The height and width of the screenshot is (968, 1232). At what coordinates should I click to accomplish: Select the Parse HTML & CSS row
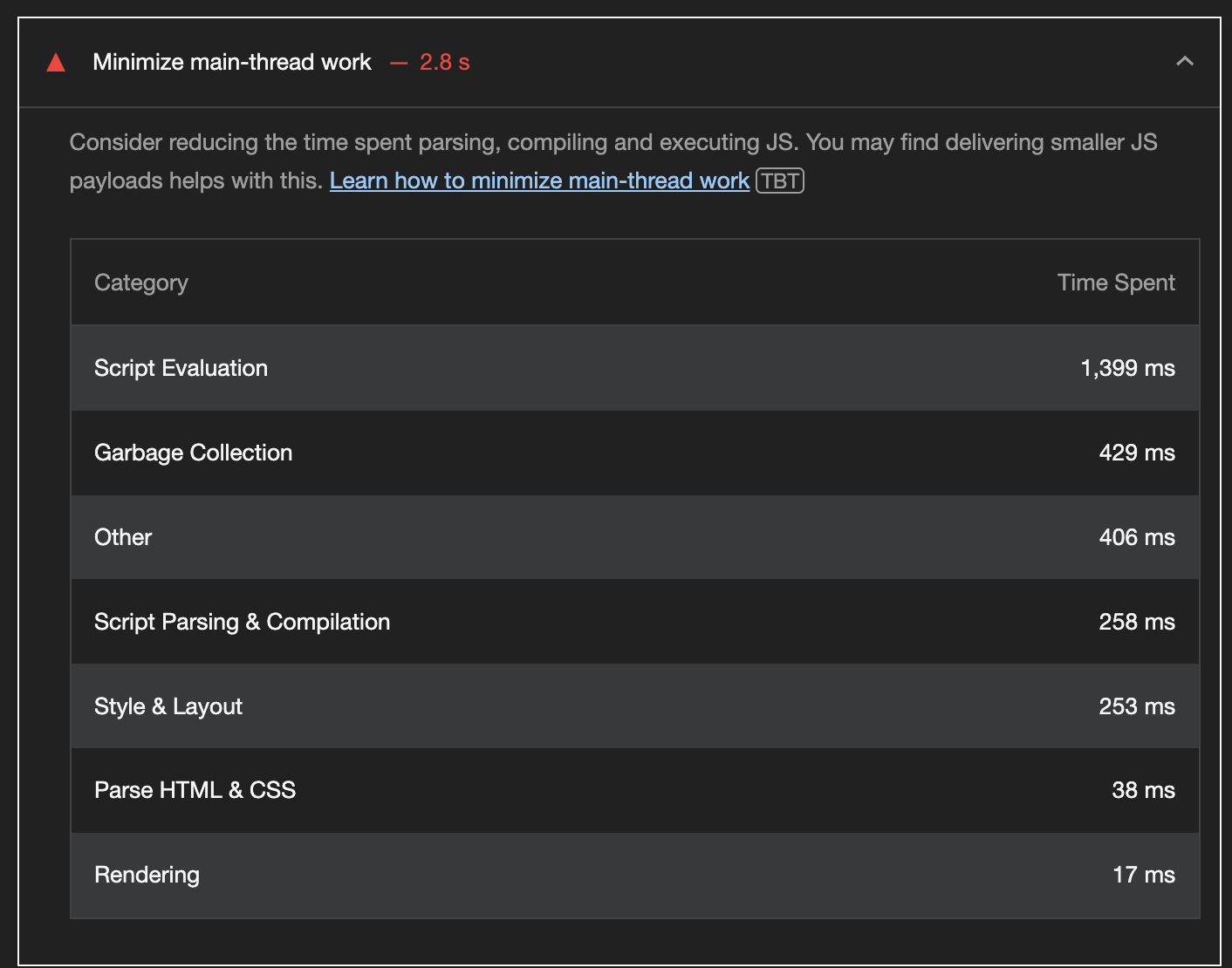pyautogui.click(x=635, y=790)
